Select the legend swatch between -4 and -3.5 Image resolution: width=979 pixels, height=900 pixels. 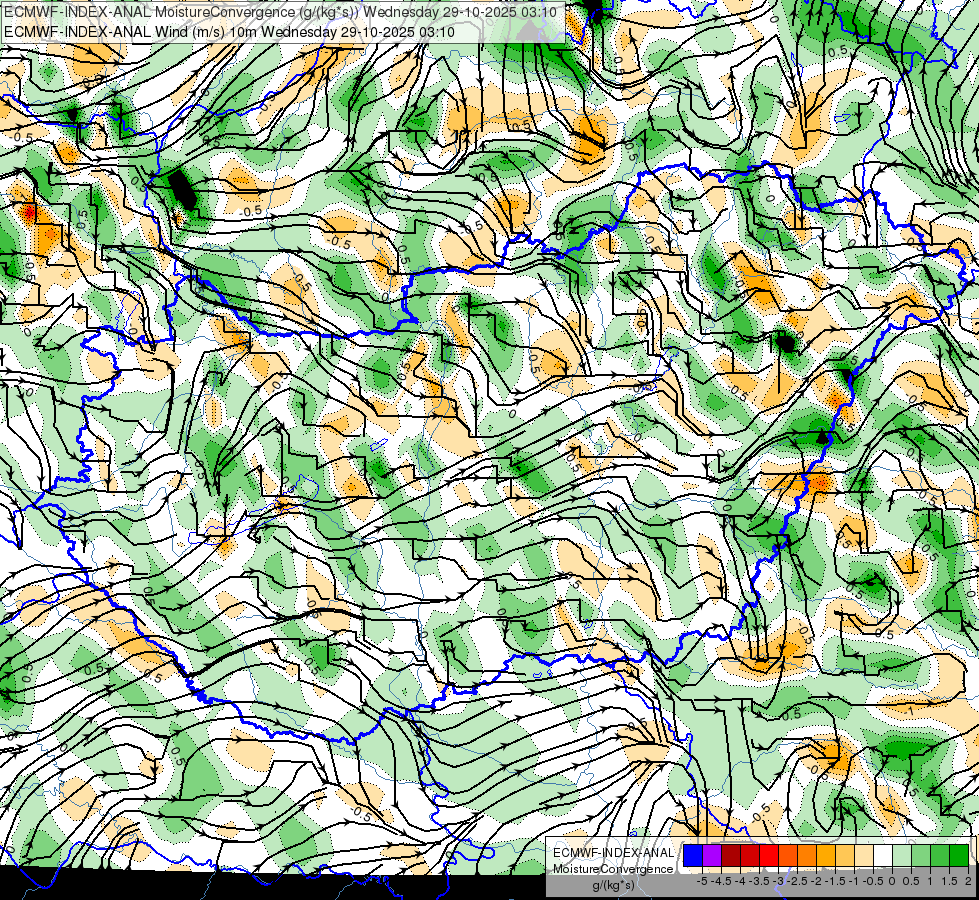[x=750, y=856]
